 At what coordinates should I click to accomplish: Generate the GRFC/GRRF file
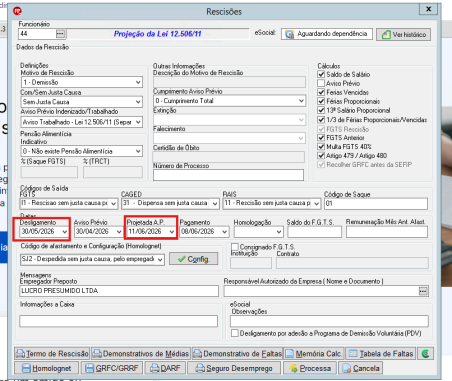pyautogui.click(x=112, y=368)
